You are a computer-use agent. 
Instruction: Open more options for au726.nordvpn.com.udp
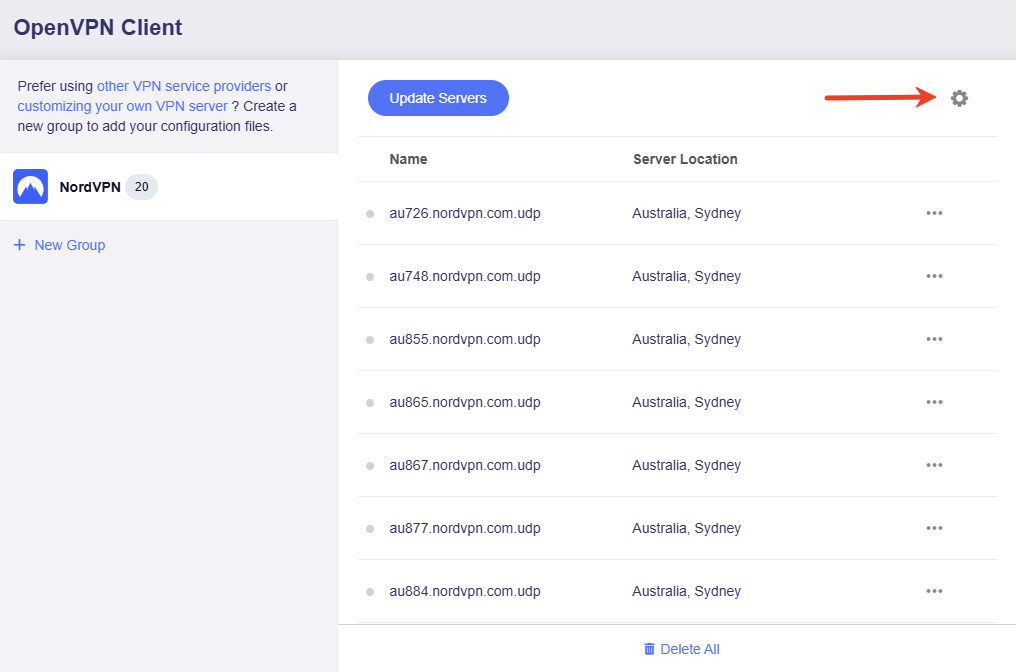coord(934,213)
